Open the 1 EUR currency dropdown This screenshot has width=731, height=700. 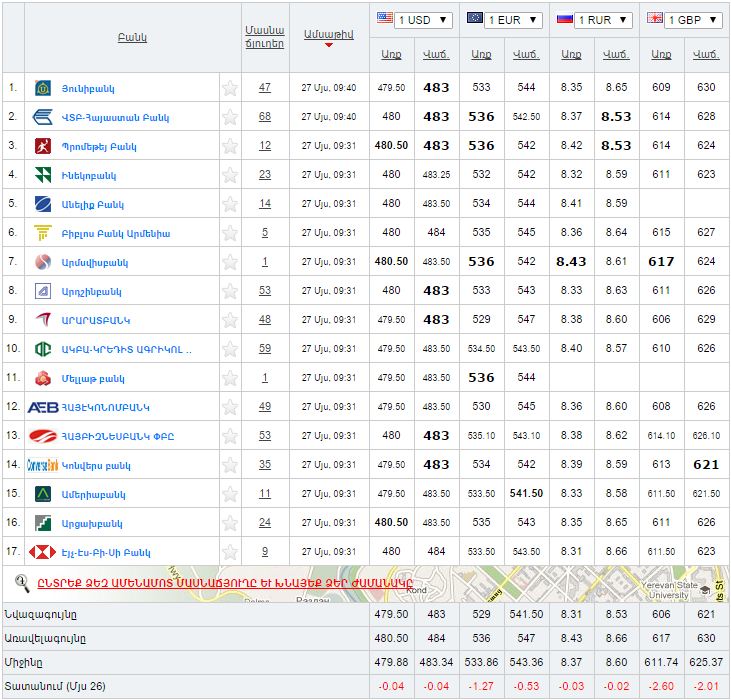[514, 20]
